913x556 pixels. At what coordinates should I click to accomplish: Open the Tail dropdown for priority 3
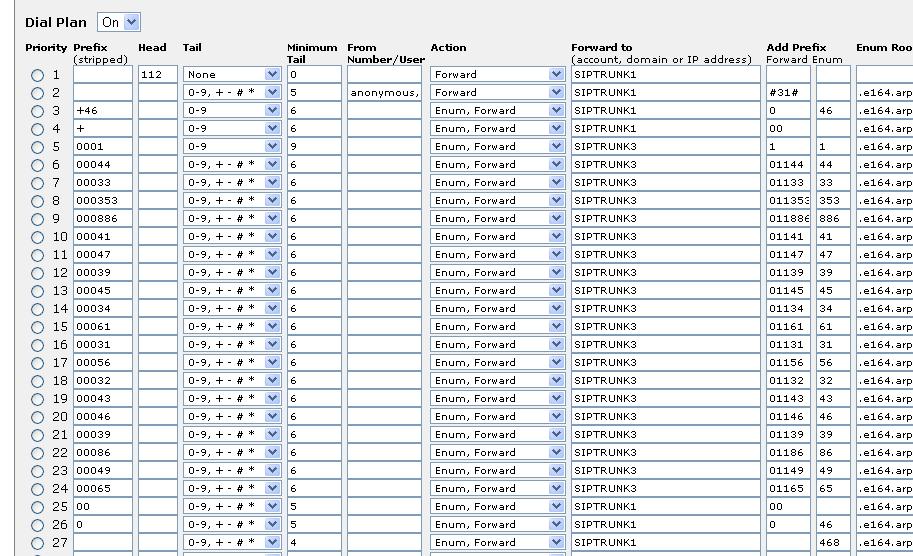[232, 110]
